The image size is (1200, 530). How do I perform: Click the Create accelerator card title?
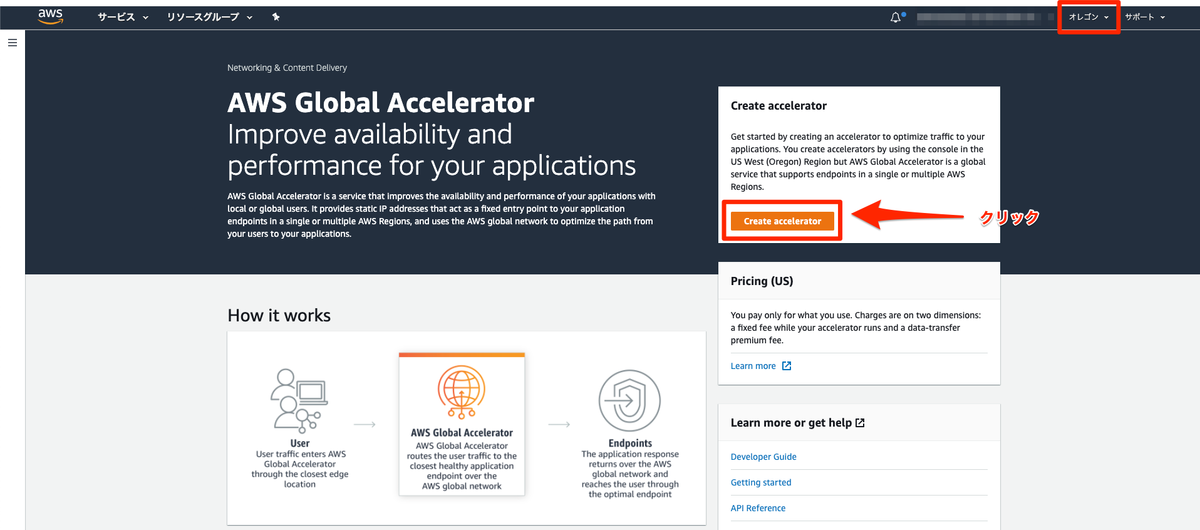point(779,105)
